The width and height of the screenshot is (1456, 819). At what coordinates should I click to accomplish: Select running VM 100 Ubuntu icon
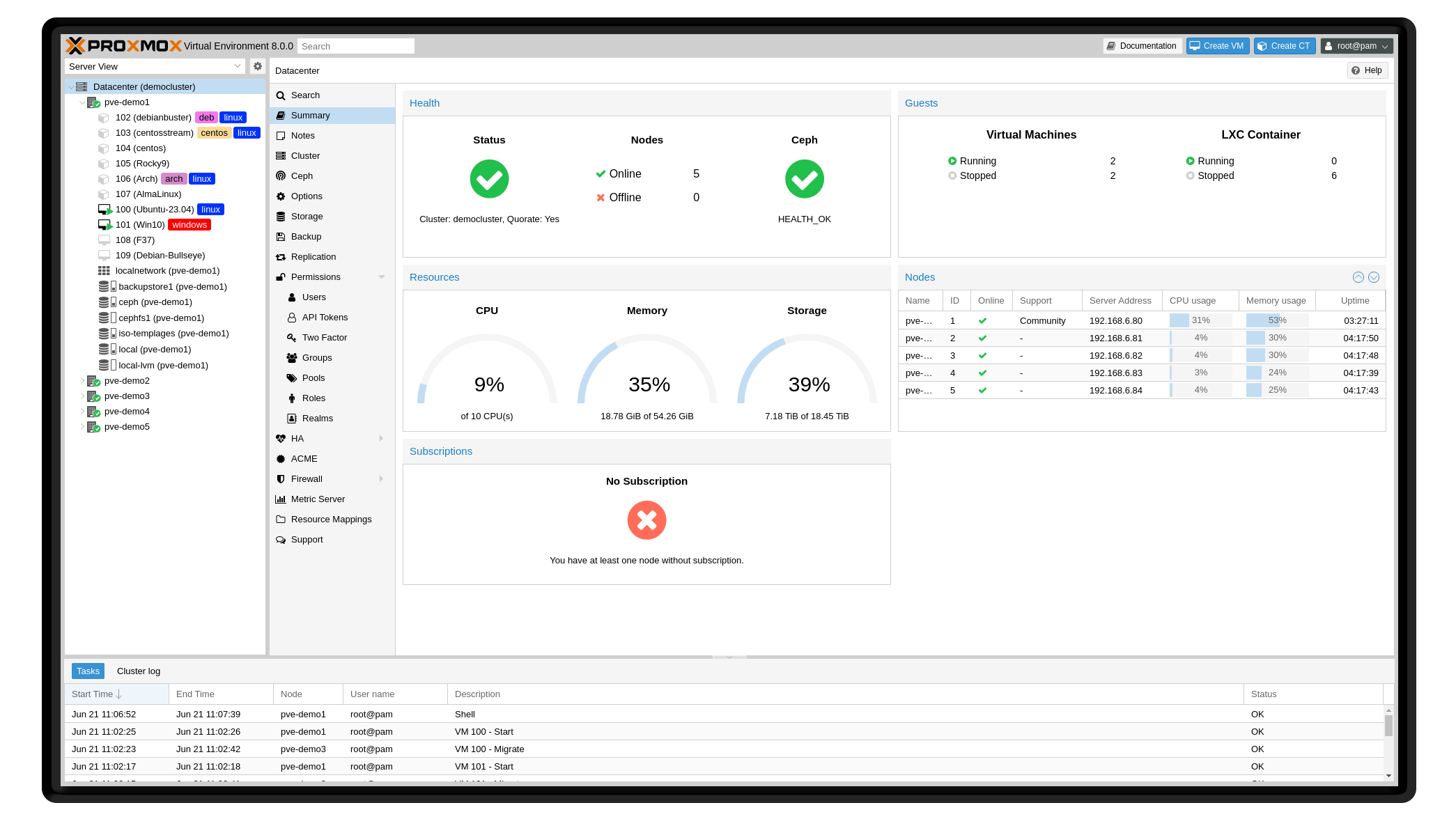[x=104, y=210]
